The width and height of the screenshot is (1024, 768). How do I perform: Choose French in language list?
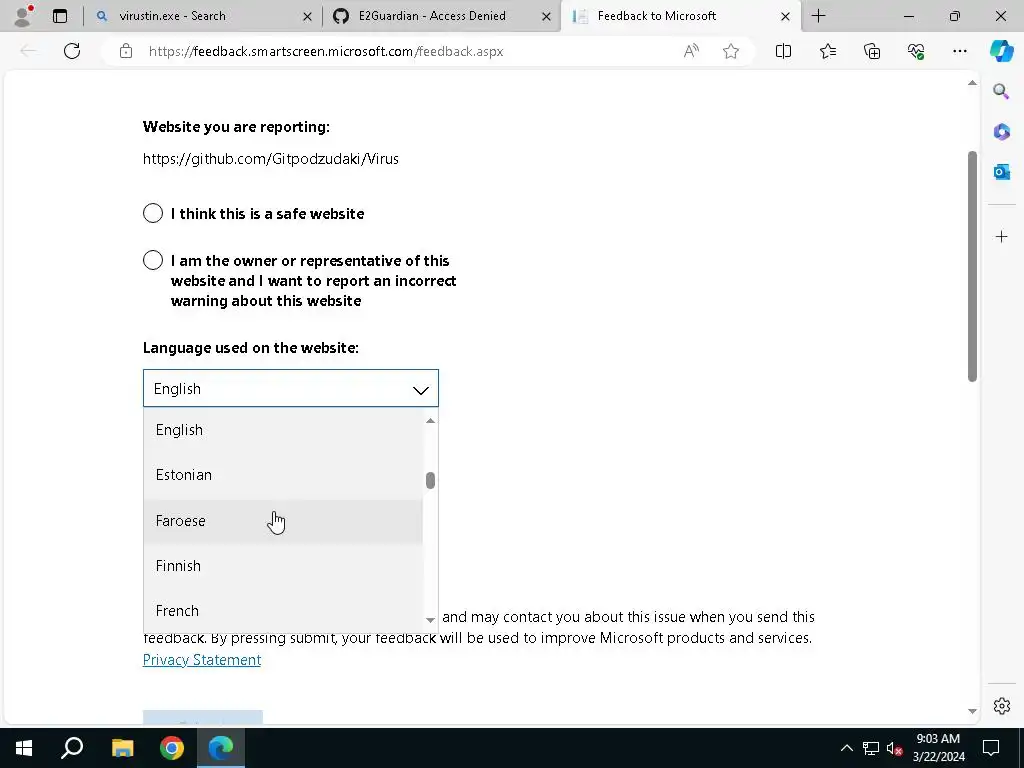point(283,611)
